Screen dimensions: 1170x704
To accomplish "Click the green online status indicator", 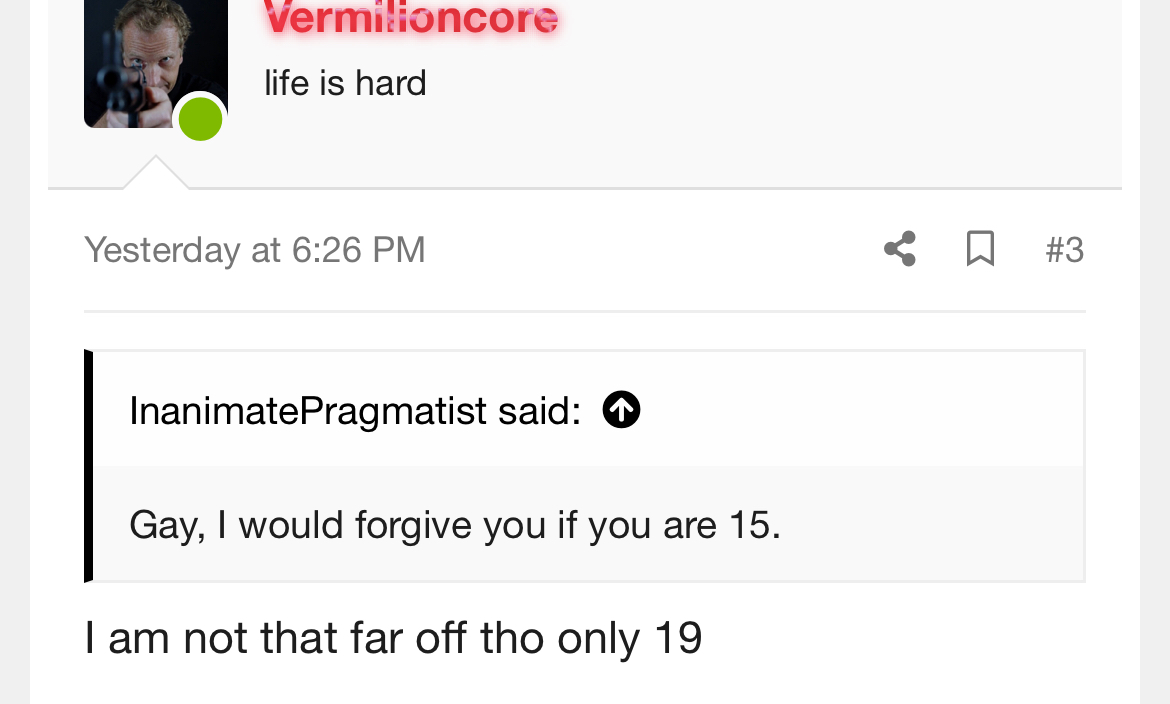I will pyautogui.click(x=200, y=119).
